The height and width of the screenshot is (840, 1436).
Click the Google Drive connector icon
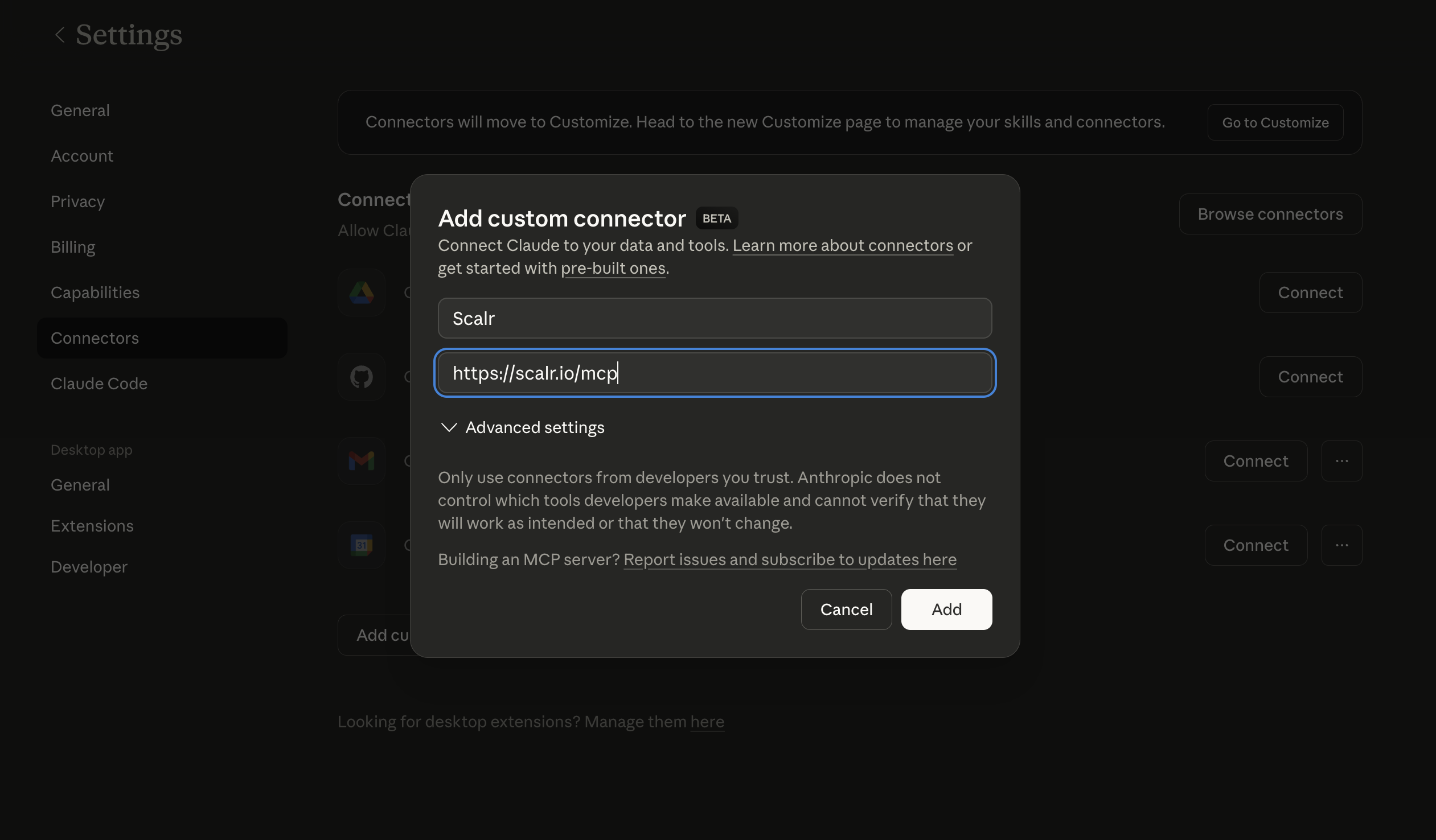coord(362,293)
